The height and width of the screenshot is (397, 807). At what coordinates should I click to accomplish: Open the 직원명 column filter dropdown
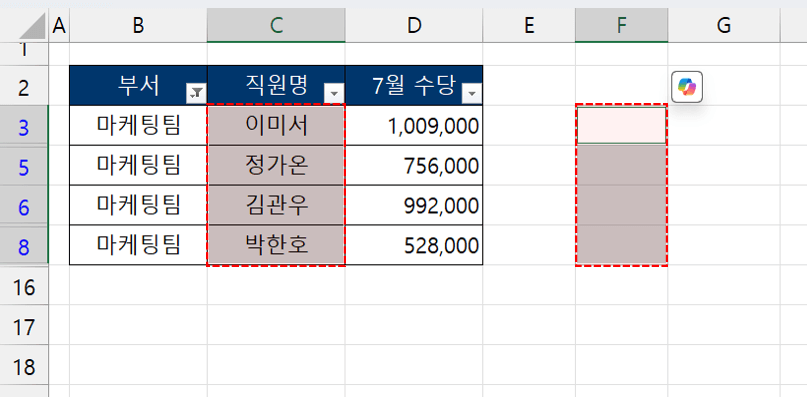tap(334, 93)
